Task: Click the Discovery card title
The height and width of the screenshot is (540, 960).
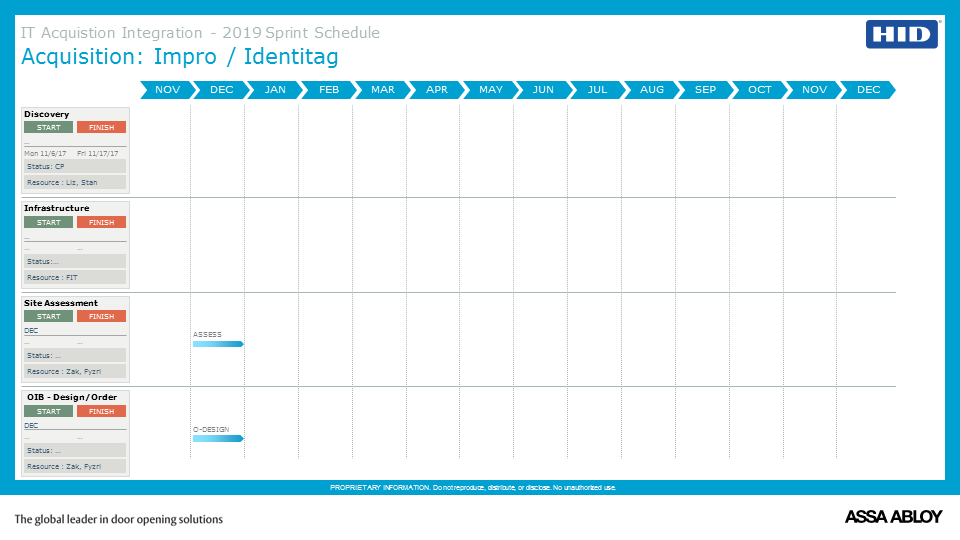Action: tap(47, 114)
